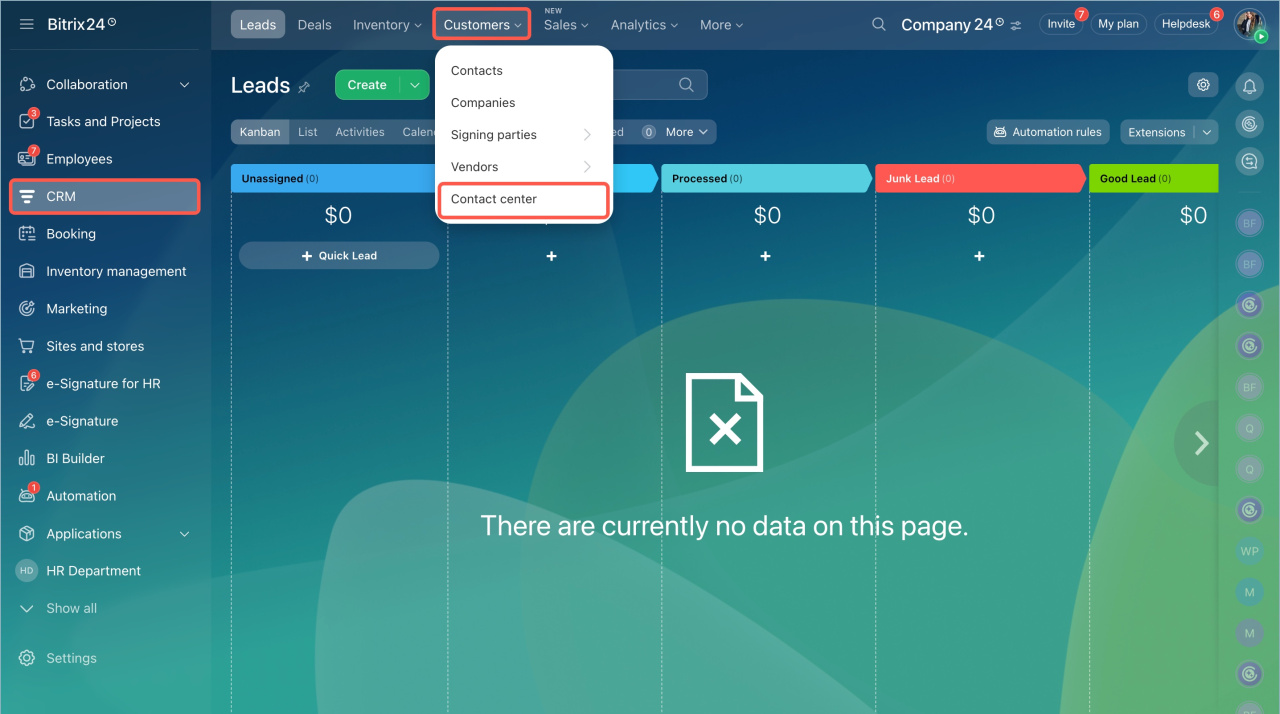
Task: Add a lead with plus under Processed
Action: coord(765,256)
